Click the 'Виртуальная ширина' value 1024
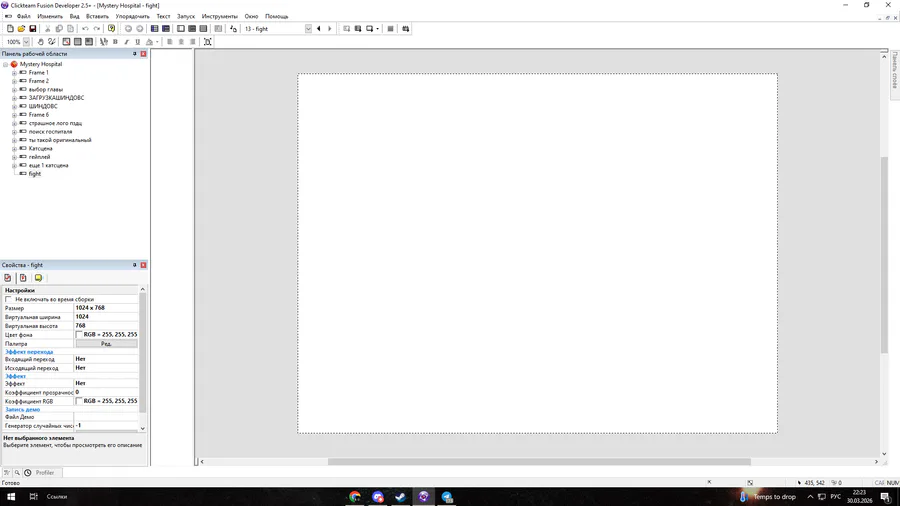 click(x=106, y=317)
